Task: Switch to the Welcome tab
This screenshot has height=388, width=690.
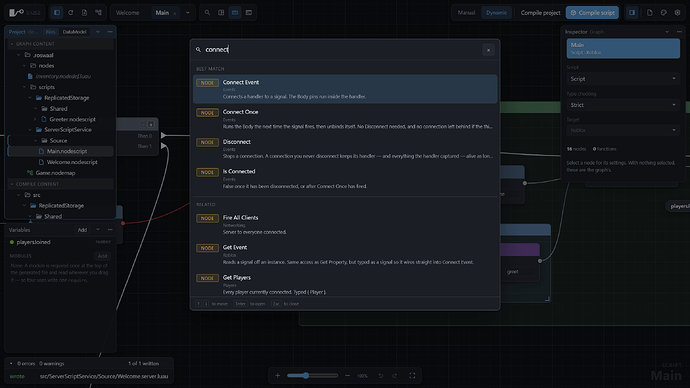Action: [127, 13]
